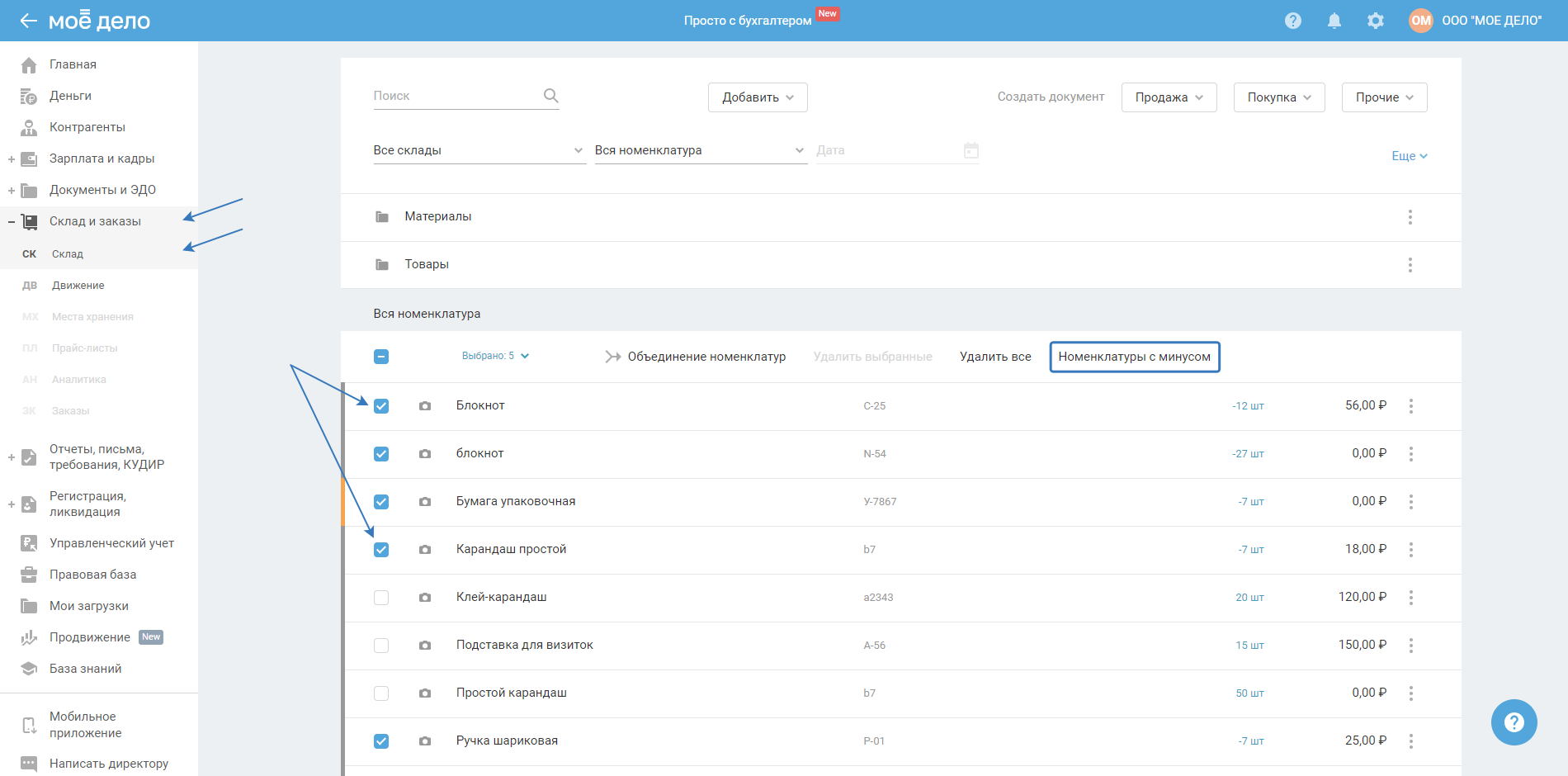Screen dimensions: 1568x776
Task: Open Движение in the sidebar
Action: (x=78, y=286)
